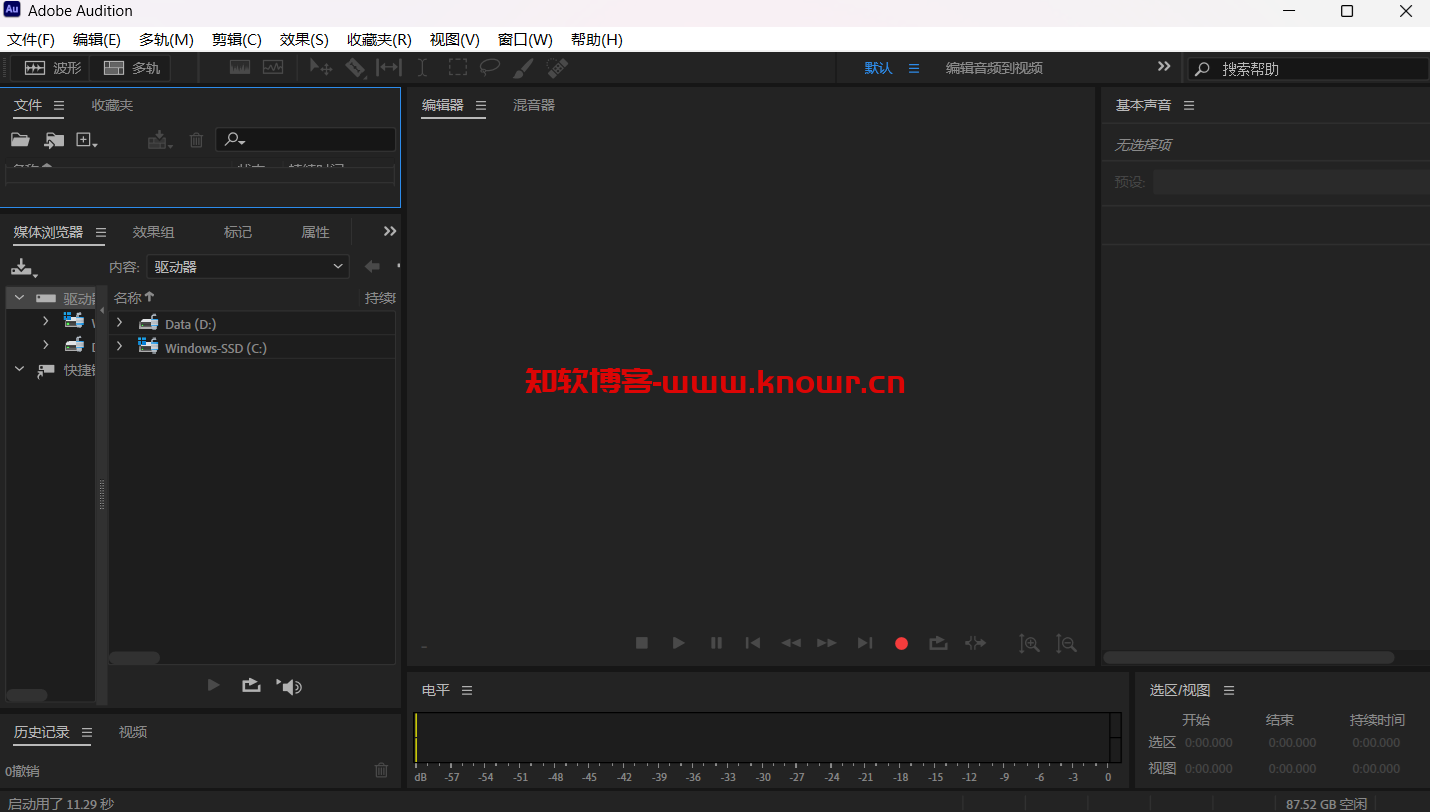
Task: Switch to the Properties (属性) tab
Action: click(315, 232)
